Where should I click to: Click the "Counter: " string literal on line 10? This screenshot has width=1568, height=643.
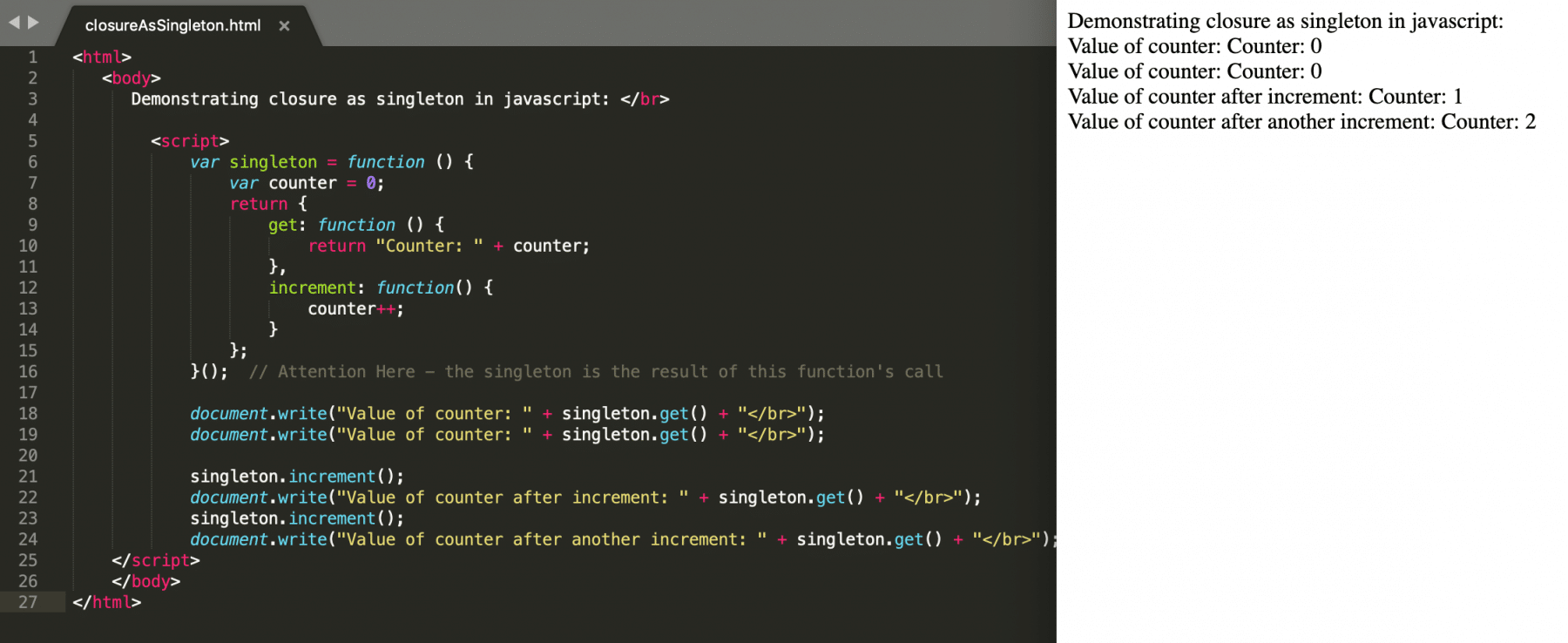tap(429, 246)
